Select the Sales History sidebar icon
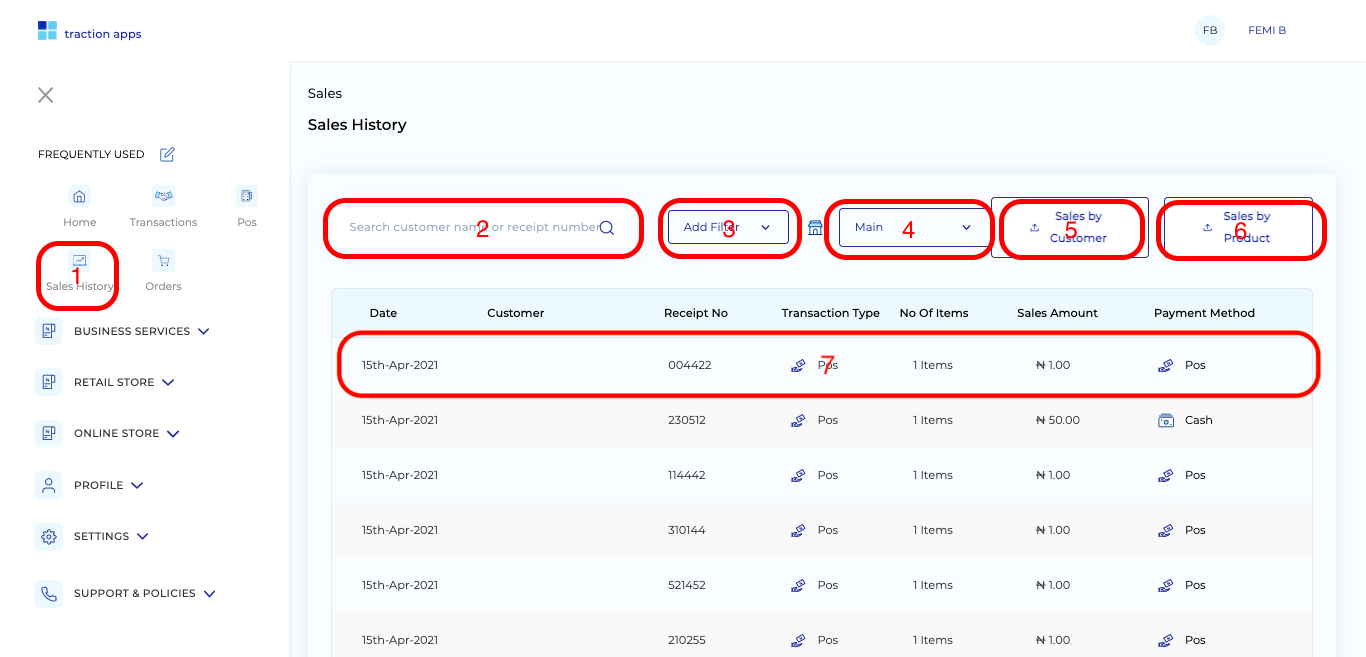 (77, 260)
